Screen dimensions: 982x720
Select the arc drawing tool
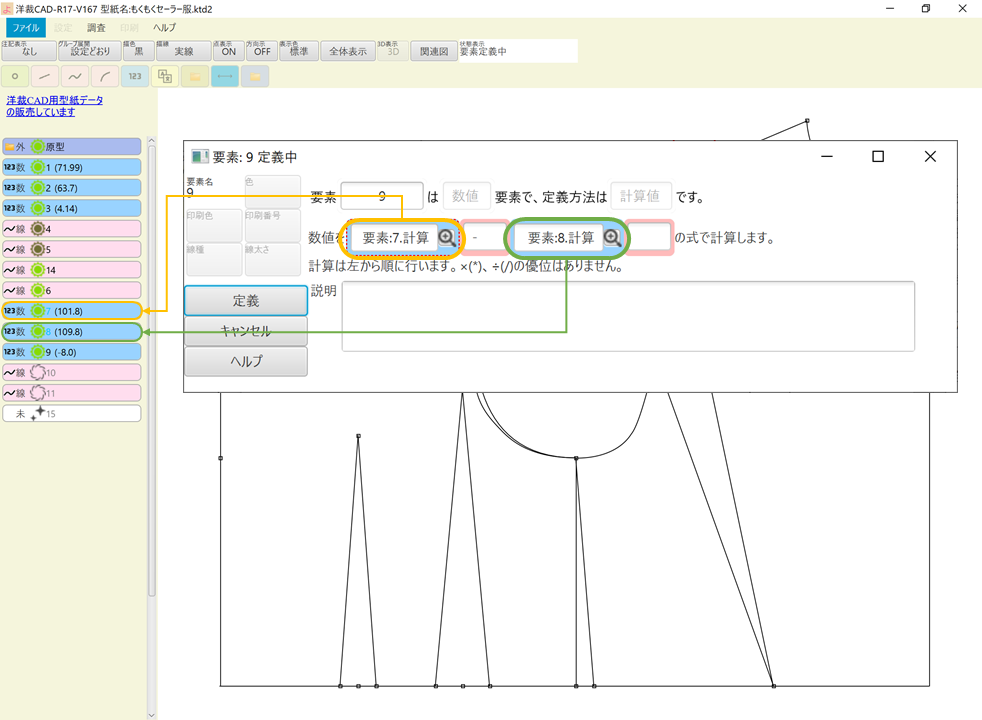click(103, 75)
